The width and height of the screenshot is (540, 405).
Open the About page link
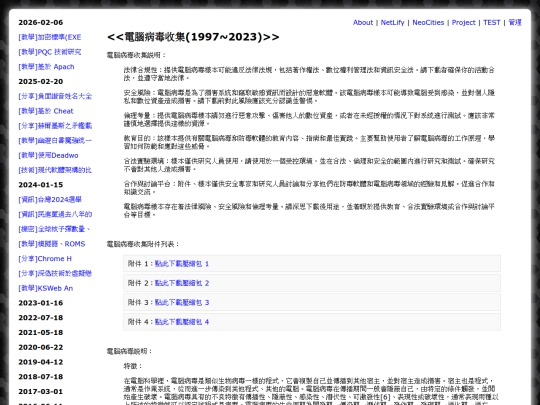pyautogui.click(x=363, y=23)
